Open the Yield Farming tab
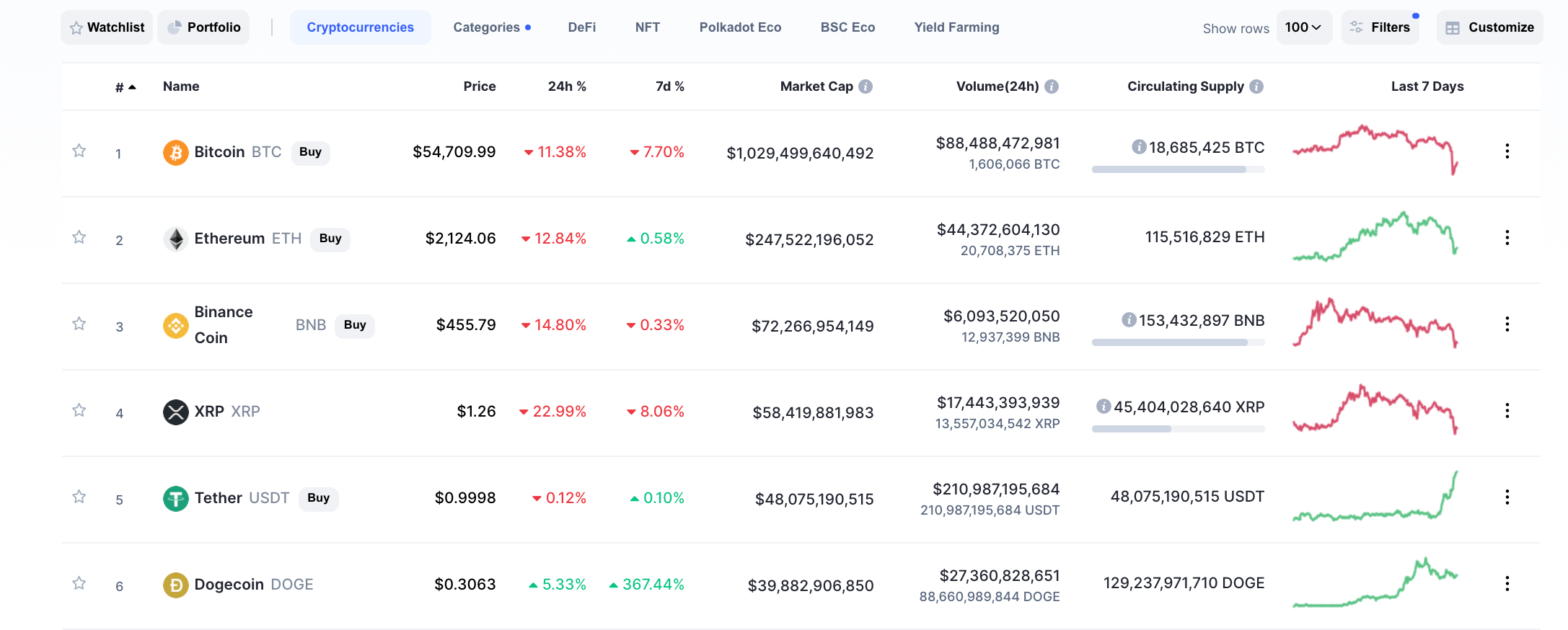1568x630 pixels. pyautogui.click(x=956, y=27)
